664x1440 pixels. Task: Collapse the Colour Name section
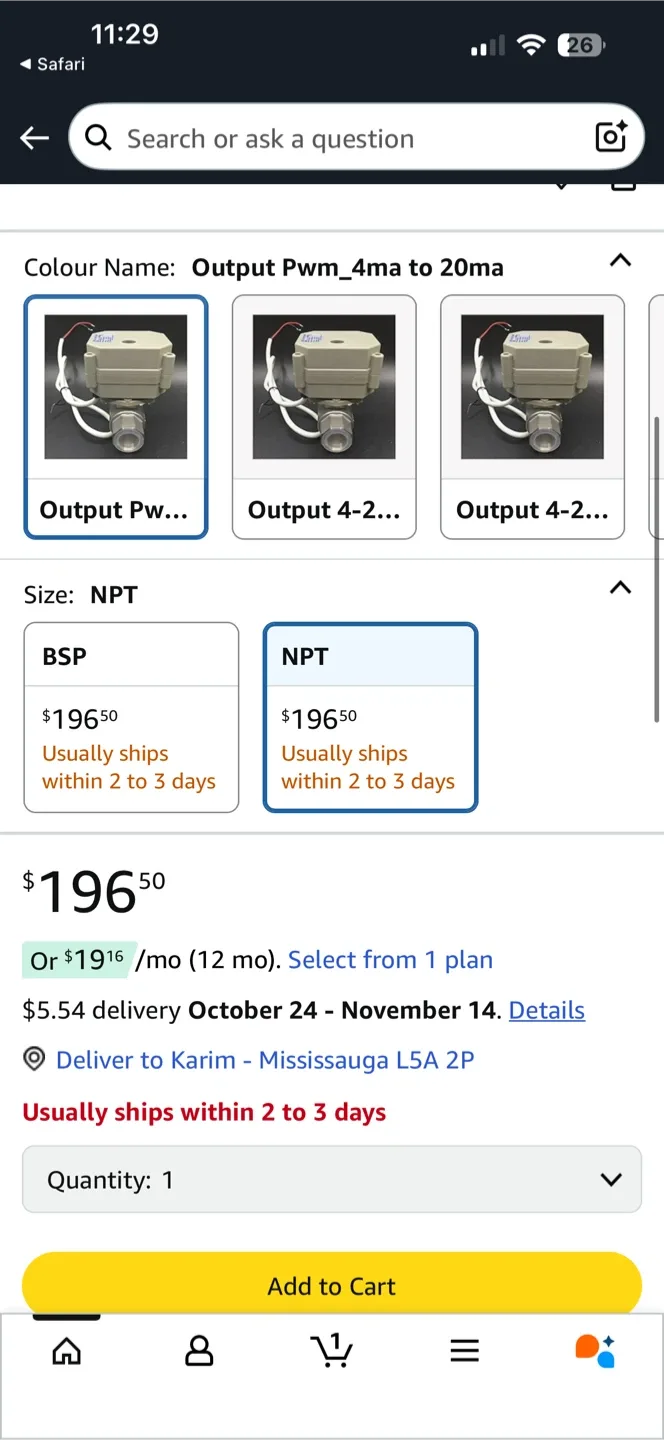[620, 261]
